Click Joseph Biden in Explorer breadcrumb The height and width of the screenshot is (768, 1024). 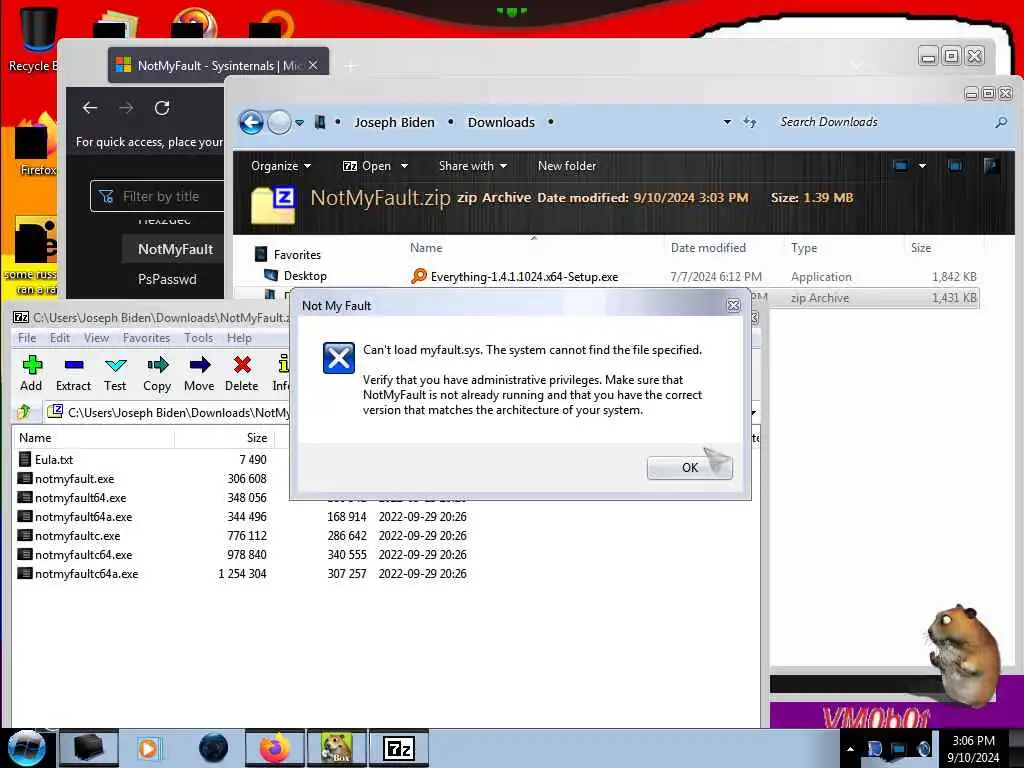point(394,122)
